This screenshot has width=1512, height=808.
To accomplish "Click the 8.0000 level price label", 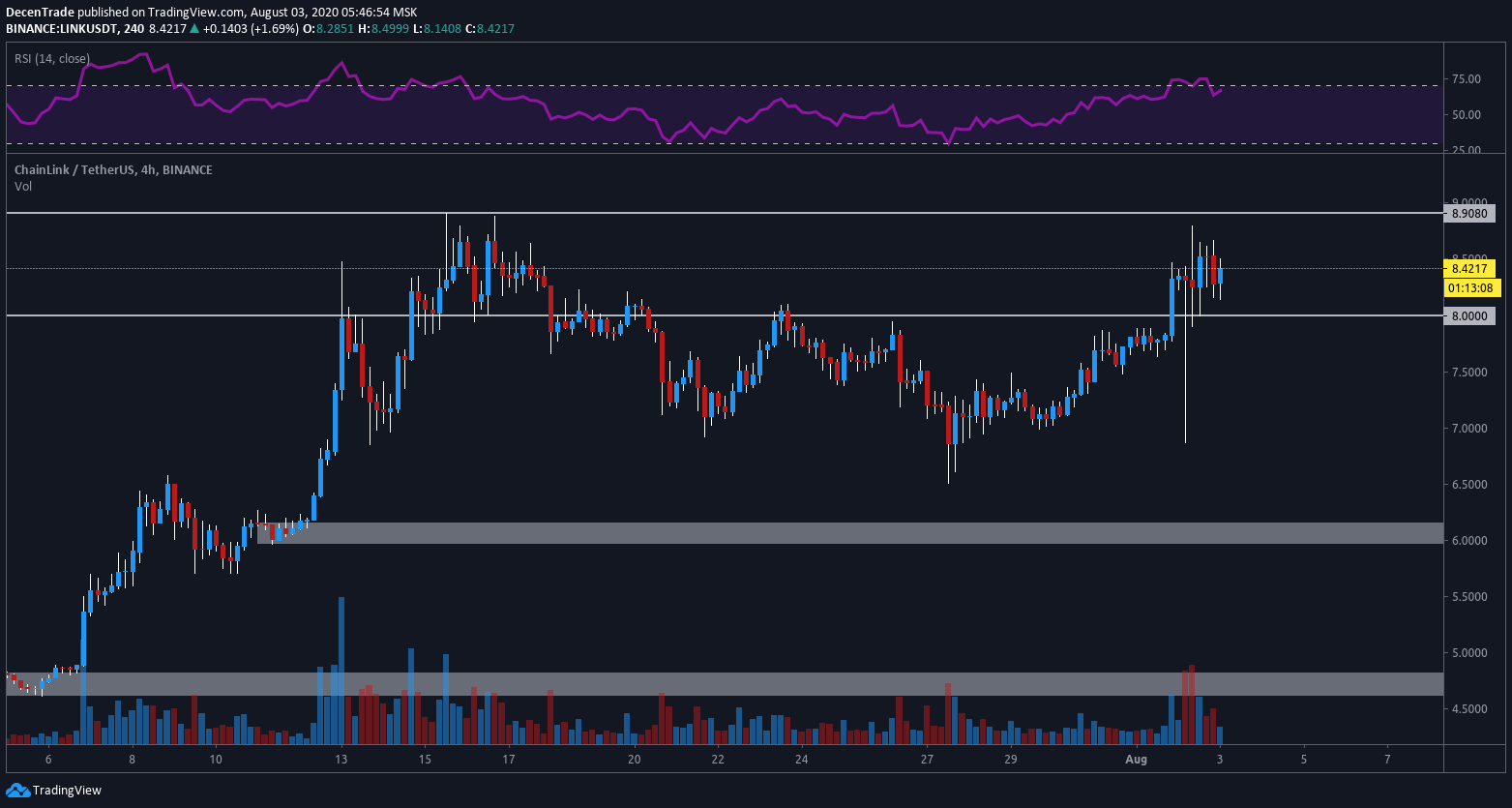I will click(1469, 315).
